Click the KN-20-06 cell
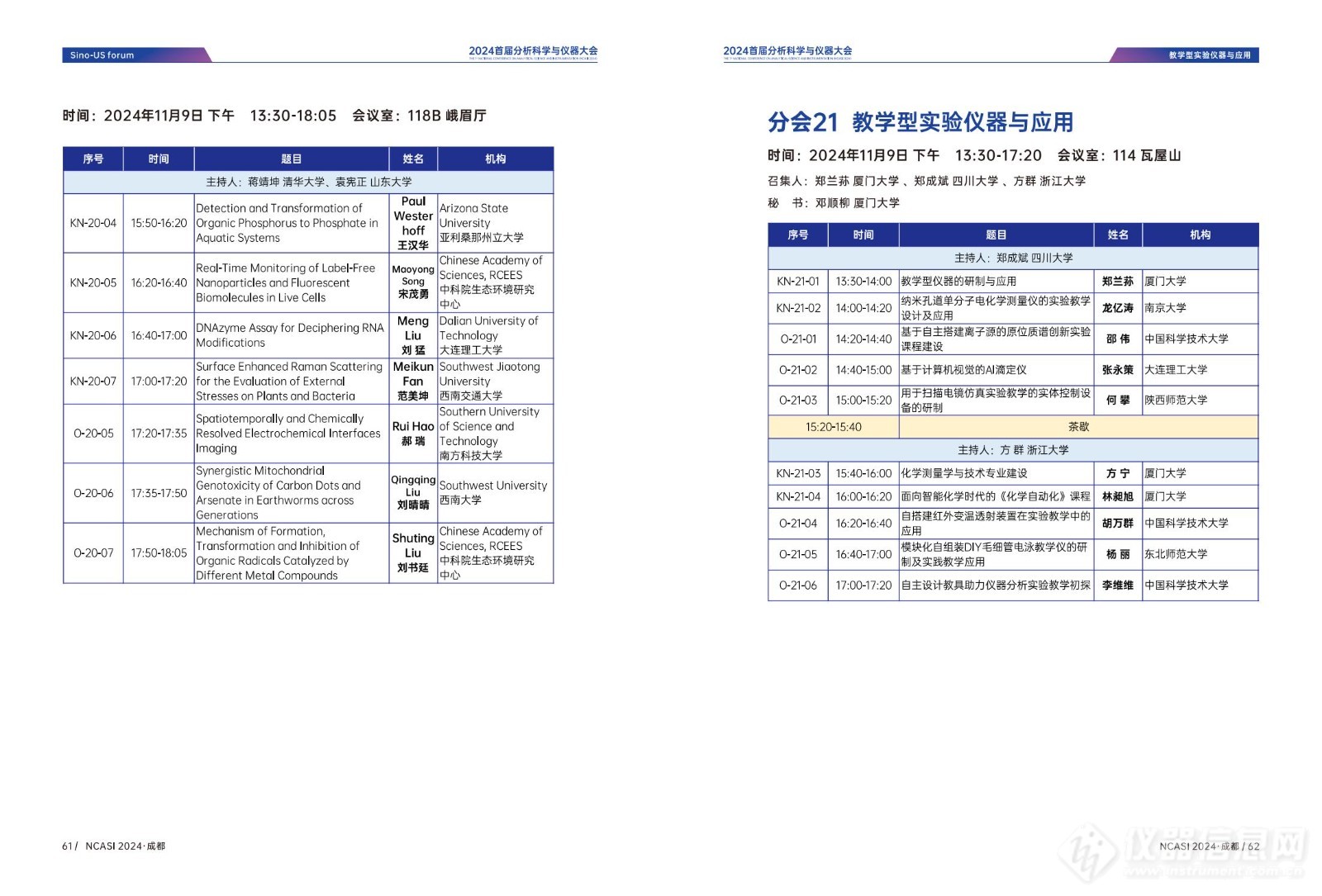The image size is (1322, 896). tap(93, 335)
